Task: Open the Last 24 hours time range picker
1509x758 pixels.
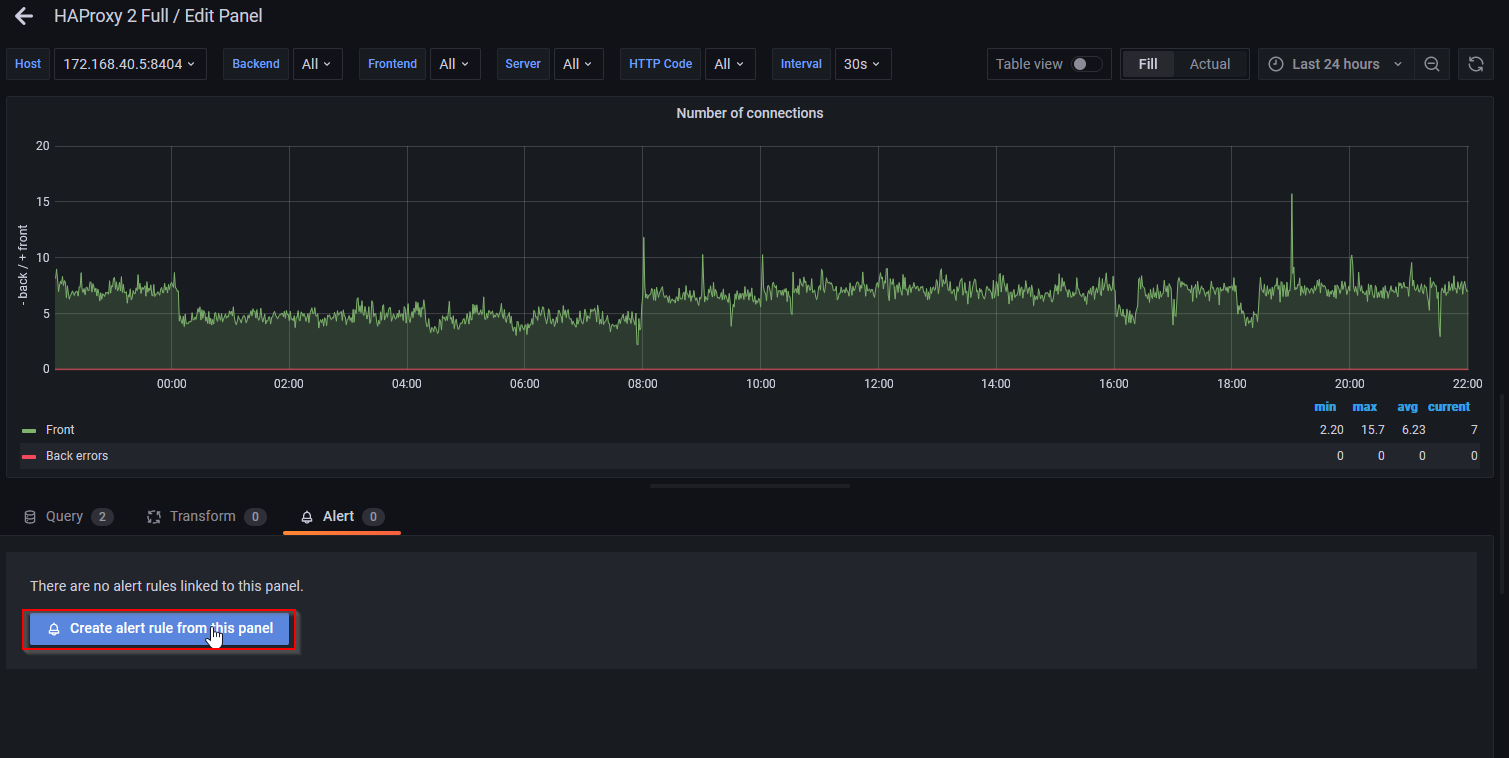Action: (1336, 64)
